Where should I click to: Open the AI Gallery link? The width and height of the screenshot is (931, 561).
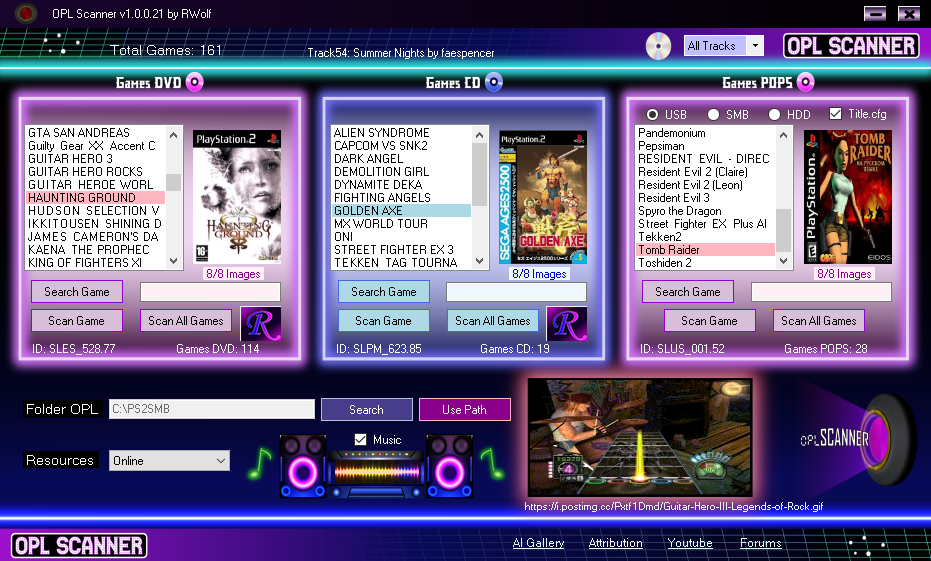click(539, 543)
